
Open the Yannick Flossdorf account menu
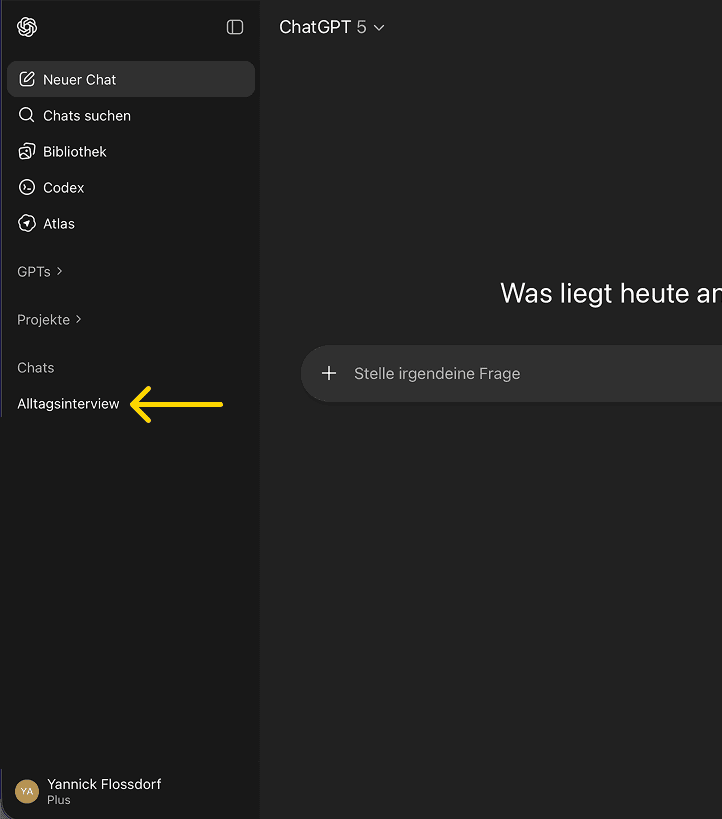coord(104,784)
